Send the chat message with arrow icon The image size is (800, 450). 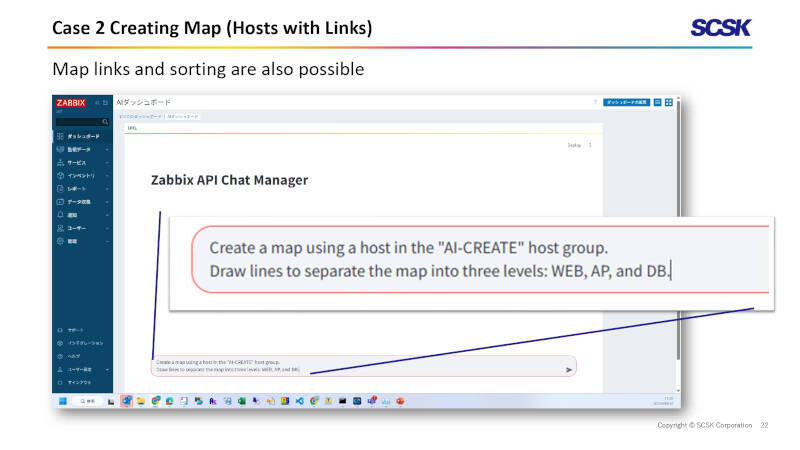tap(569, 369)
